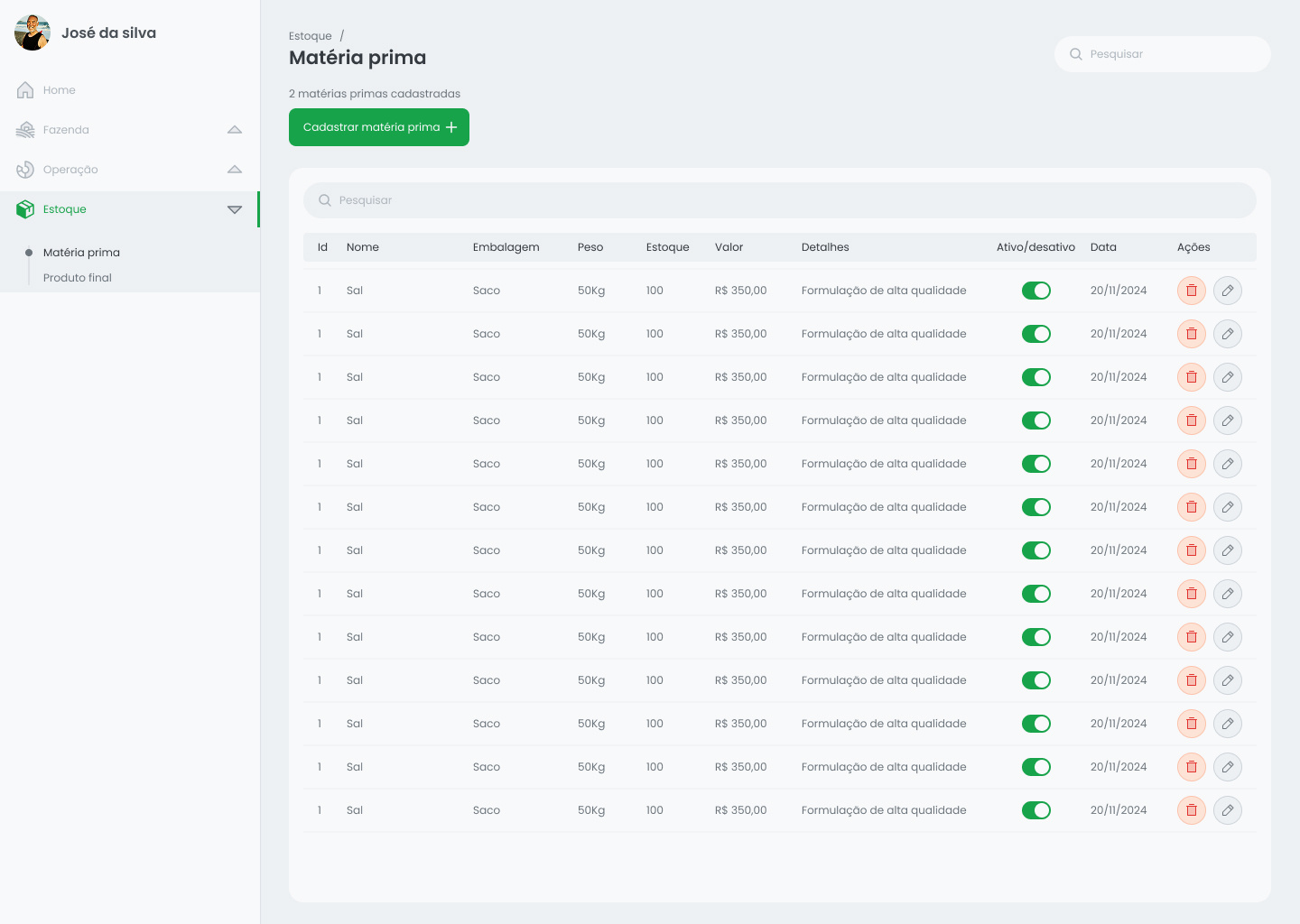Collapse the Estoque section

pyautogui.click(x=235, y=208)
